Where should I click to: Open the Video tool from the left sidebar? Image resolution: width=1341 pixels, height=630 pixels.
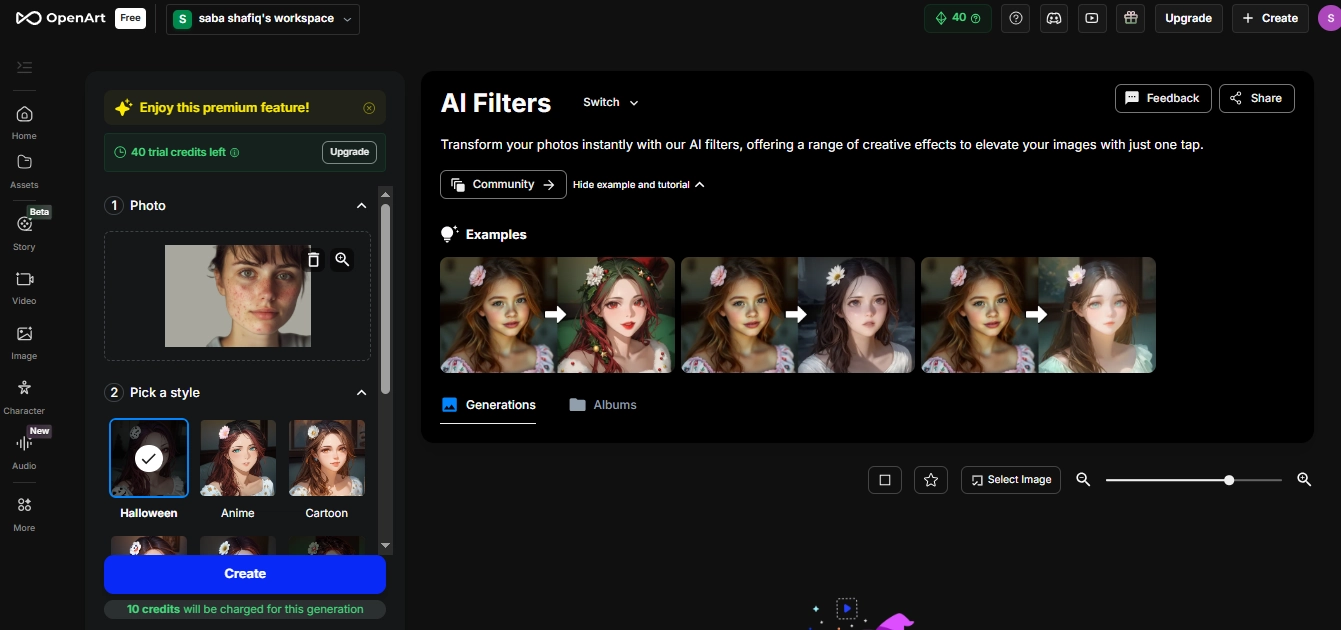tap(23, 285)
